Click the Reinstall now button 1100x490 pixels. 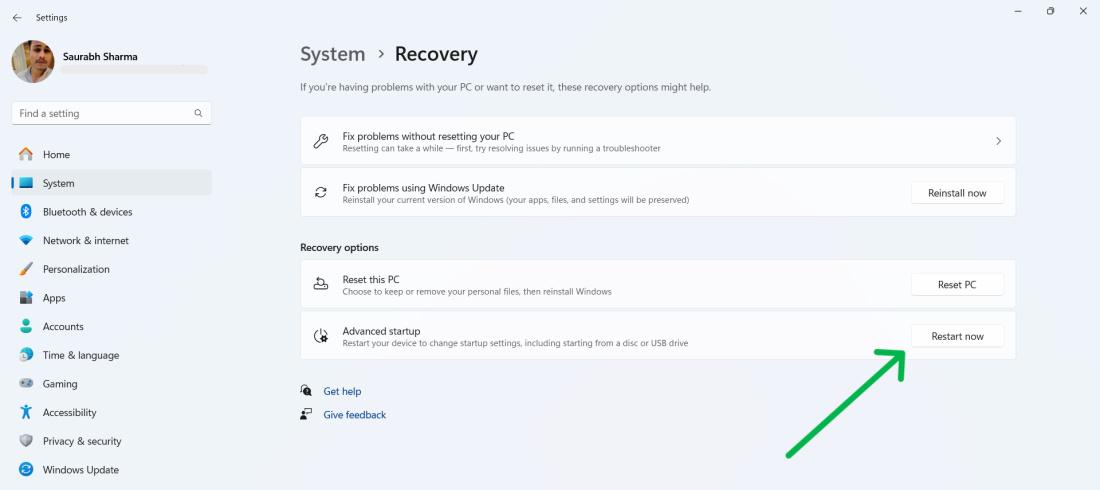(x=957, y=193)
